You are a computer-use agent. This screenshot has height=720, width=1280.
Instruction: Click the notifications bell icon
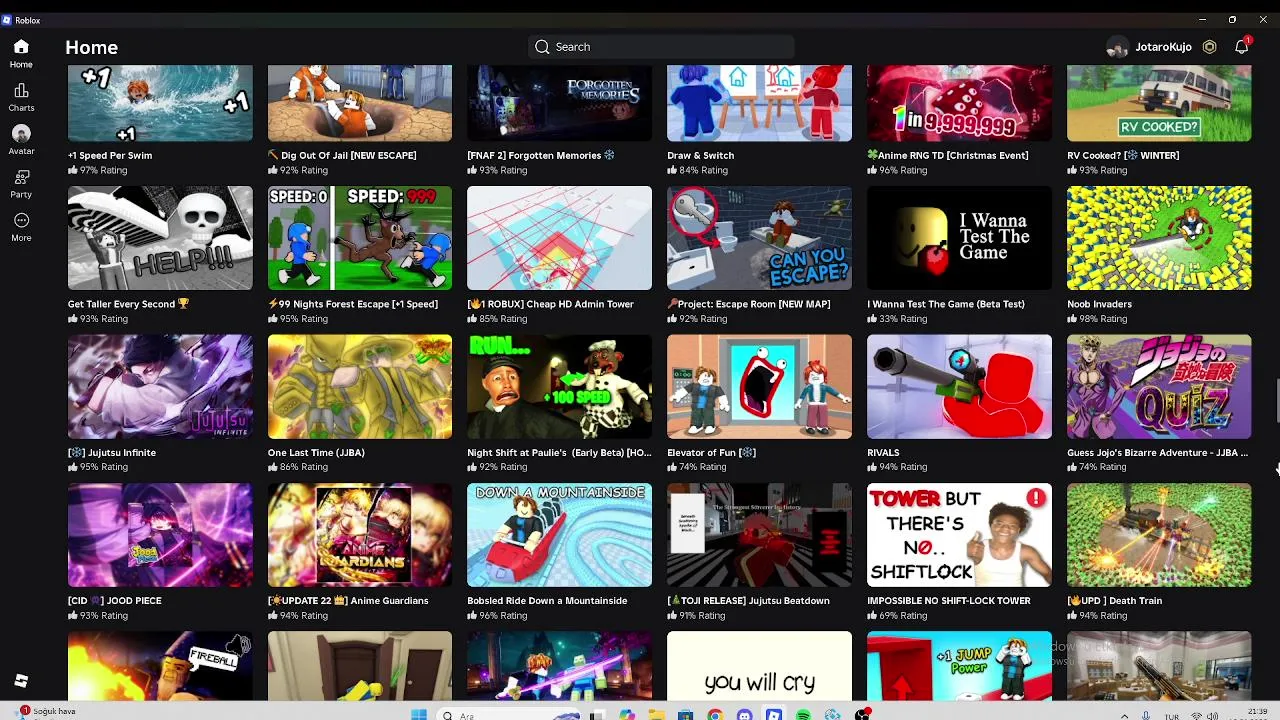click(x=1242, y=47)
